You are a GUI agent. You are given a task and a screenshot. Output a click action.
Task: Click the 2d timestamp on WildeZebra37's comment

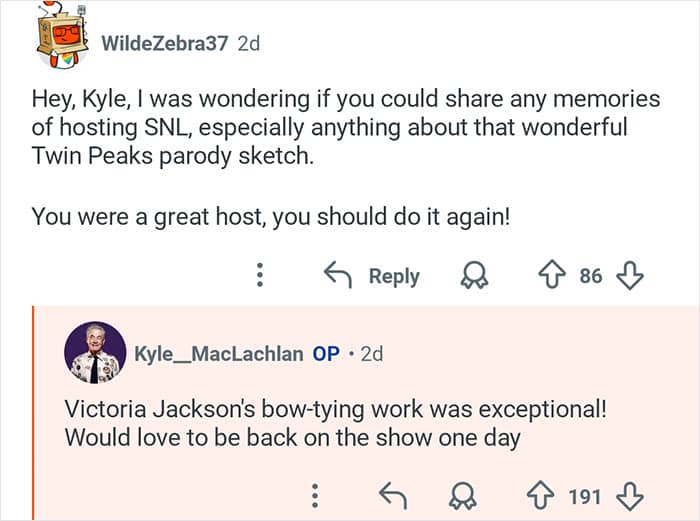tap(249, 44)
